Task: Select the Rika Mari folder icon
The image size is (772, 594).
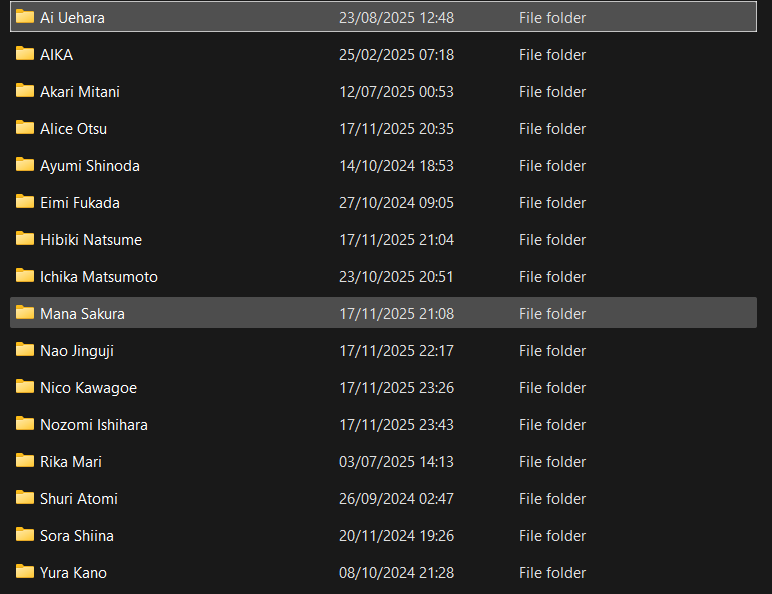Action: click(25, 461)
